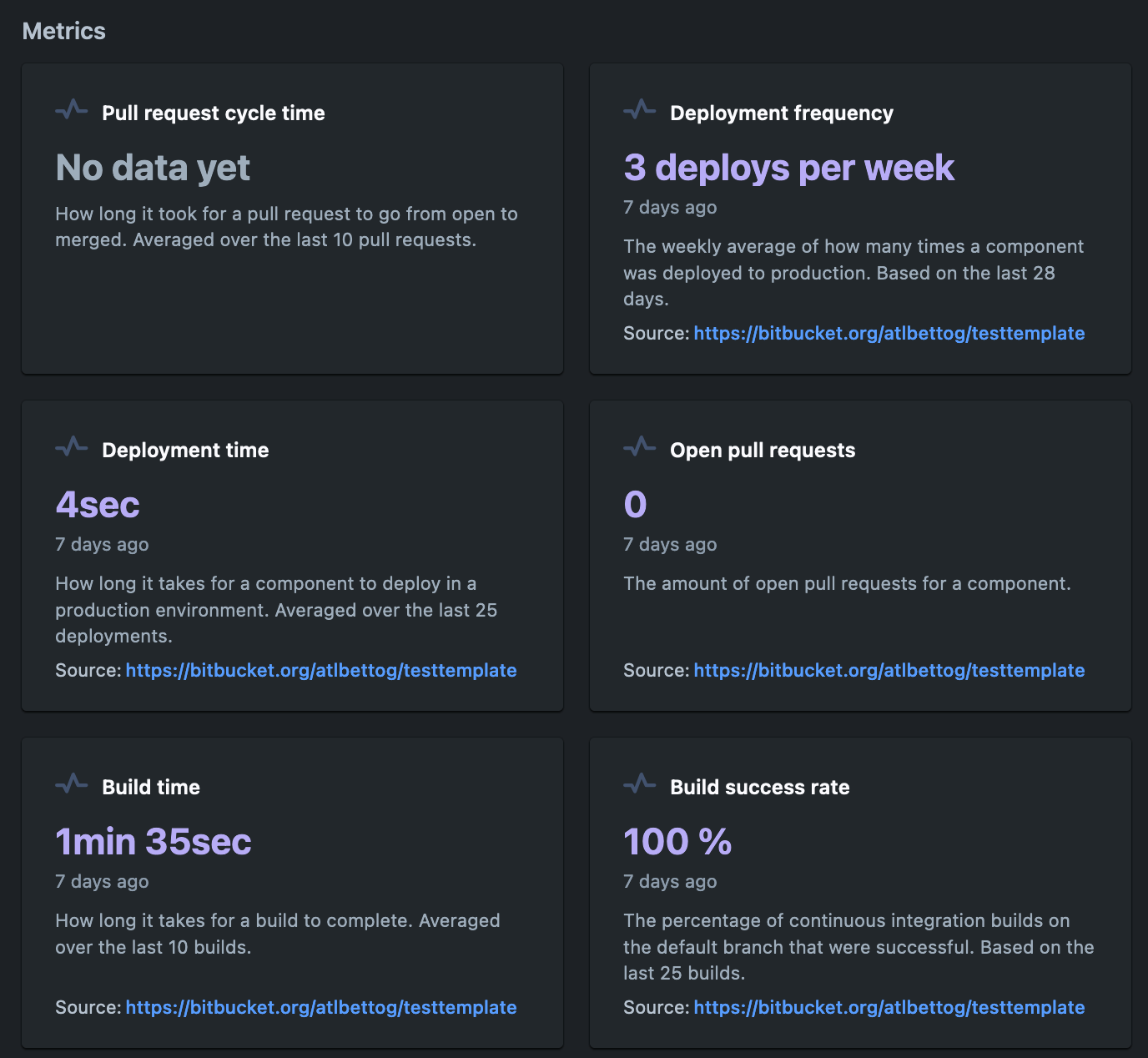1148x1058 pixels.
Task: Select the '100 %' build success value
Action: [677, 842]
